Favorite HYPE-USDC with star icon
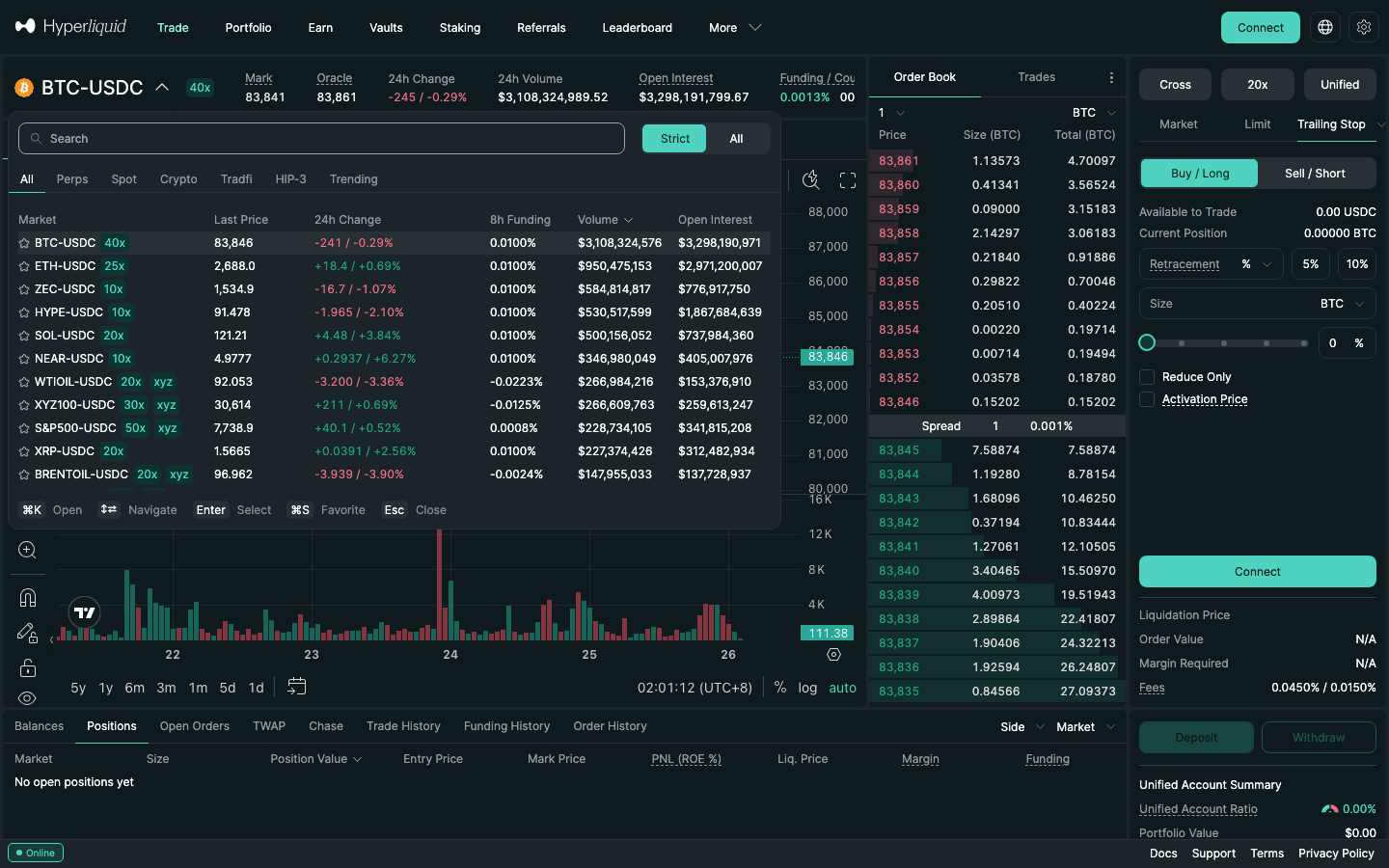The image size is (1389, 868). (24, 312)
